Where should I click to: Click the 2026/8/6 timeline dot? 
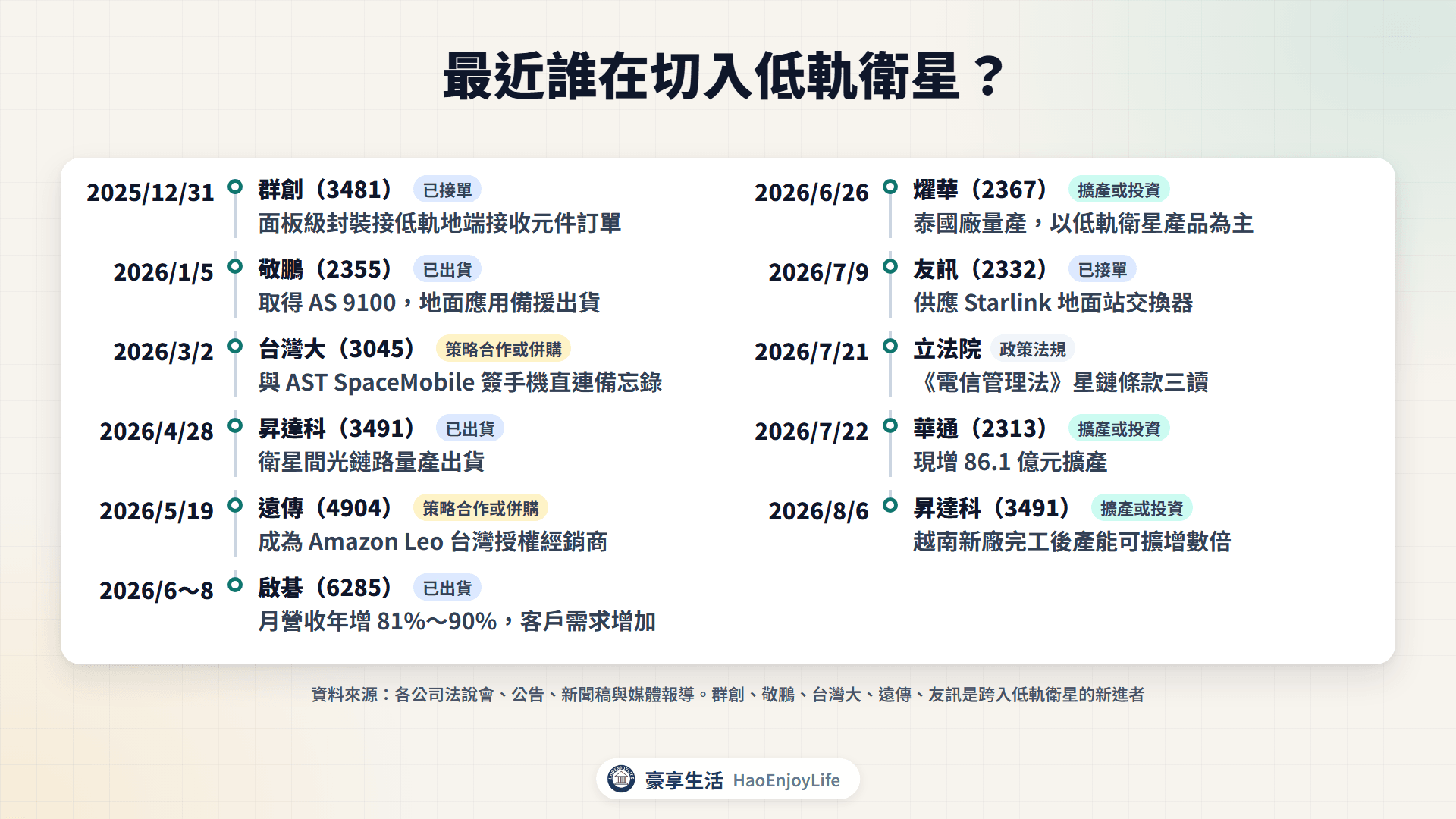(890, 505)
